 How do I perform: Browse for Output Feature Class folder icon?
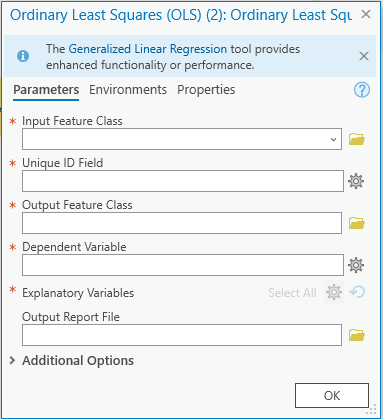[357, 223]
